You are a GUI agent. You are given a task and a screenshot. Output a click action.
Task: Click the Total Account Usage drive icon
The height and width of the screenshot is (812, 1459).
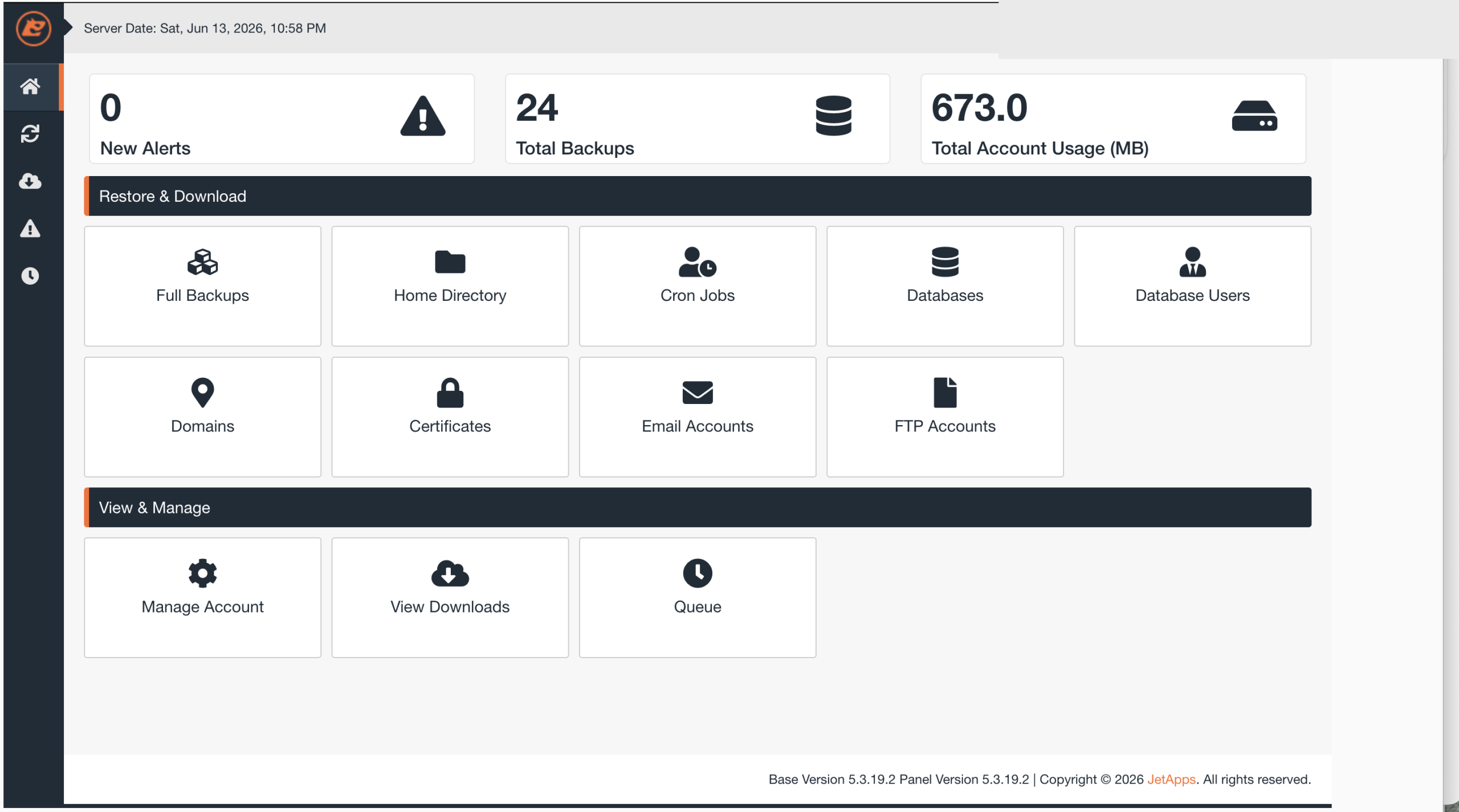pyautogui.click(x=1254, y=116)
